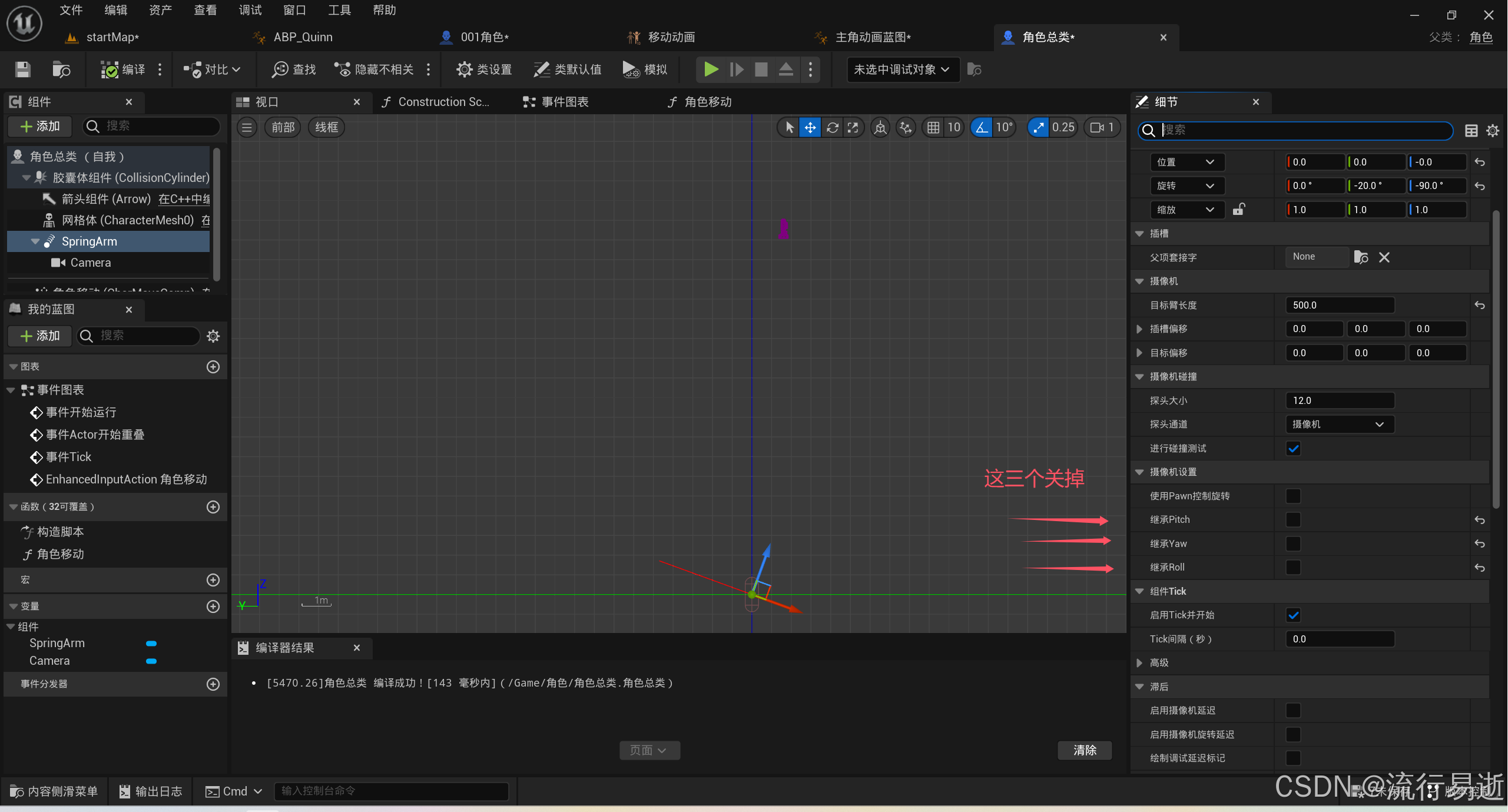The image size is (1508, 812).
Task: Click the Find search icon in toolbar
Action: tap(280, 70)
